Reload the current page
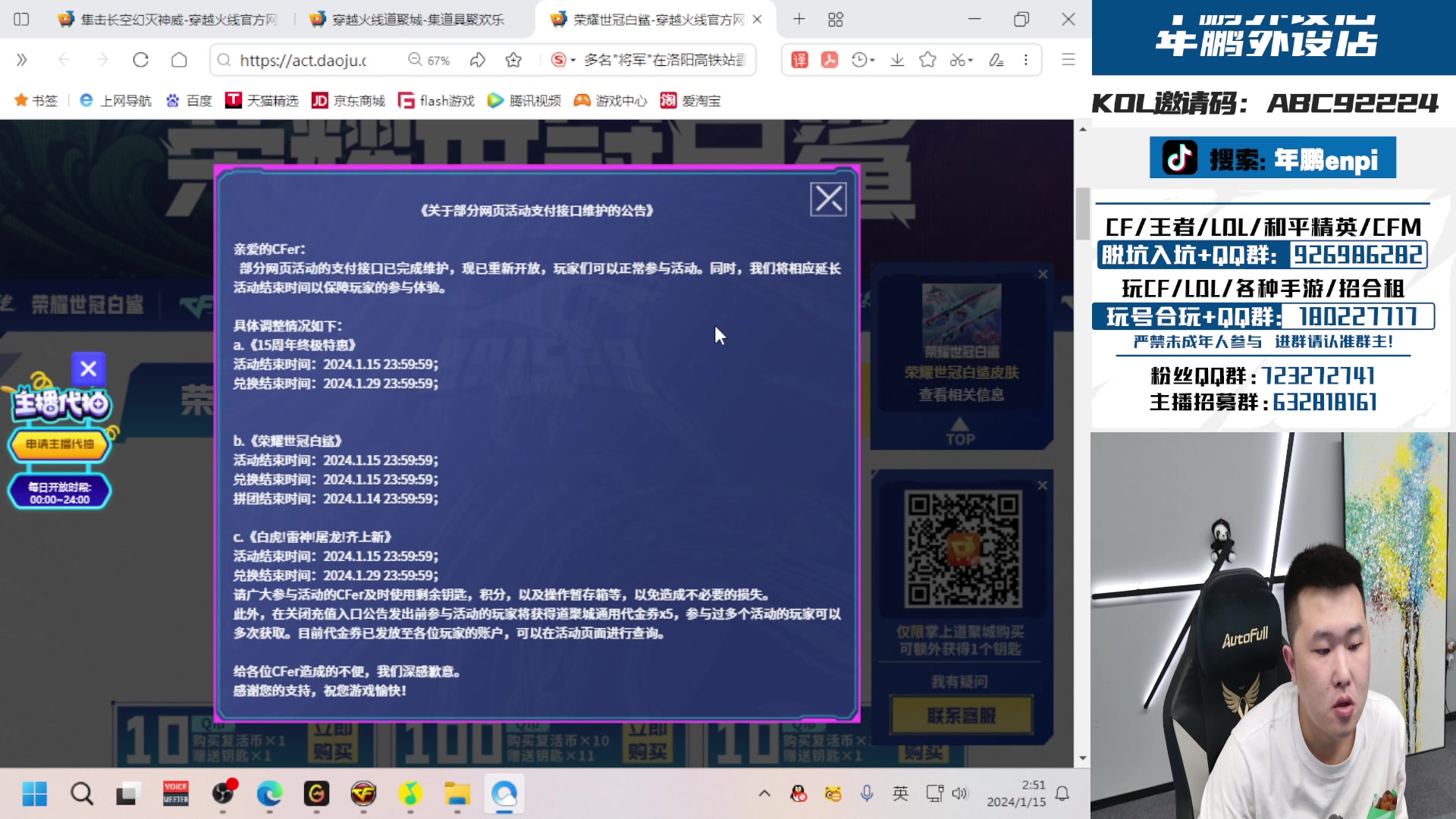Screen dimensions: 1456x819 140,59
